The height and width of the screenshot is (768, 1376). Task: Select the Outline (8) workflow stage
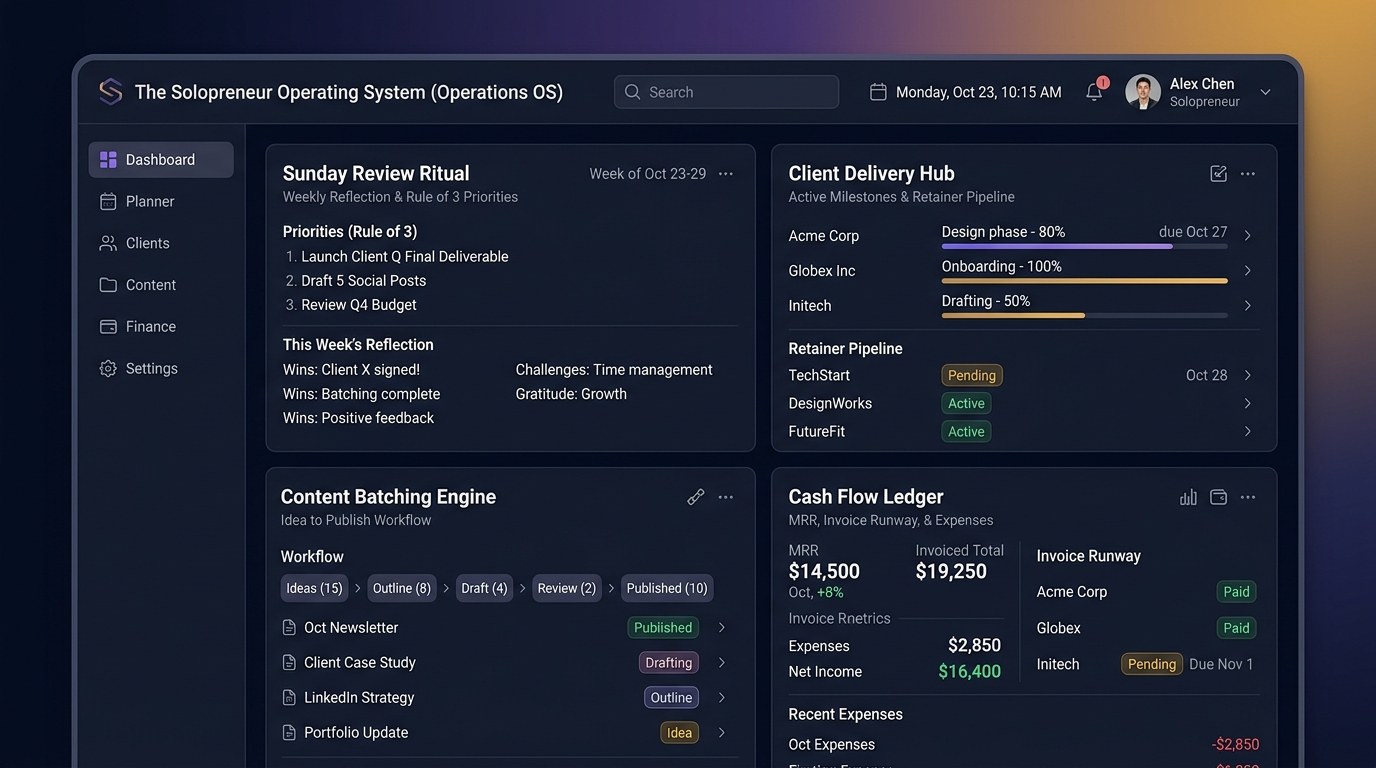tap(402, 589)
